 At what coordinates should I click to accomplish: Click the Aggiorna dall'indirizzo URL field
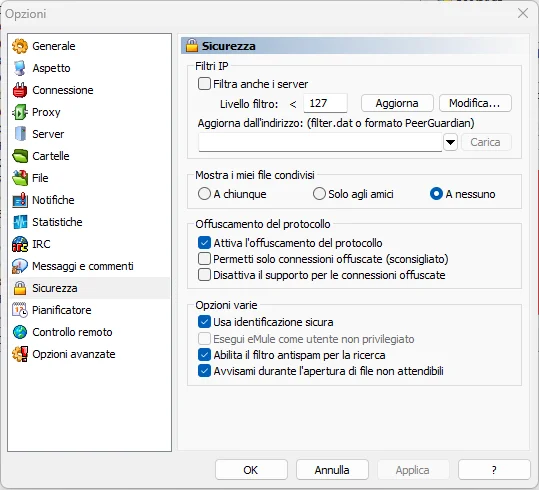coord(320,142)
